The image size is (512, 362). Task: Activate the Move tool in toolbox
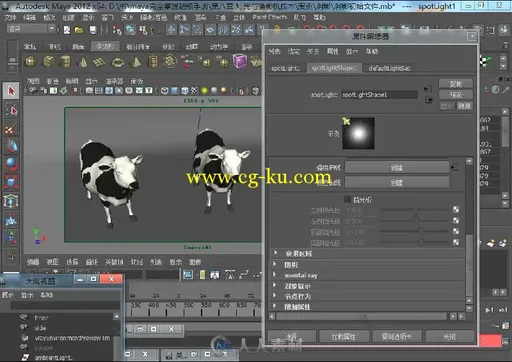tap(11, 146)
